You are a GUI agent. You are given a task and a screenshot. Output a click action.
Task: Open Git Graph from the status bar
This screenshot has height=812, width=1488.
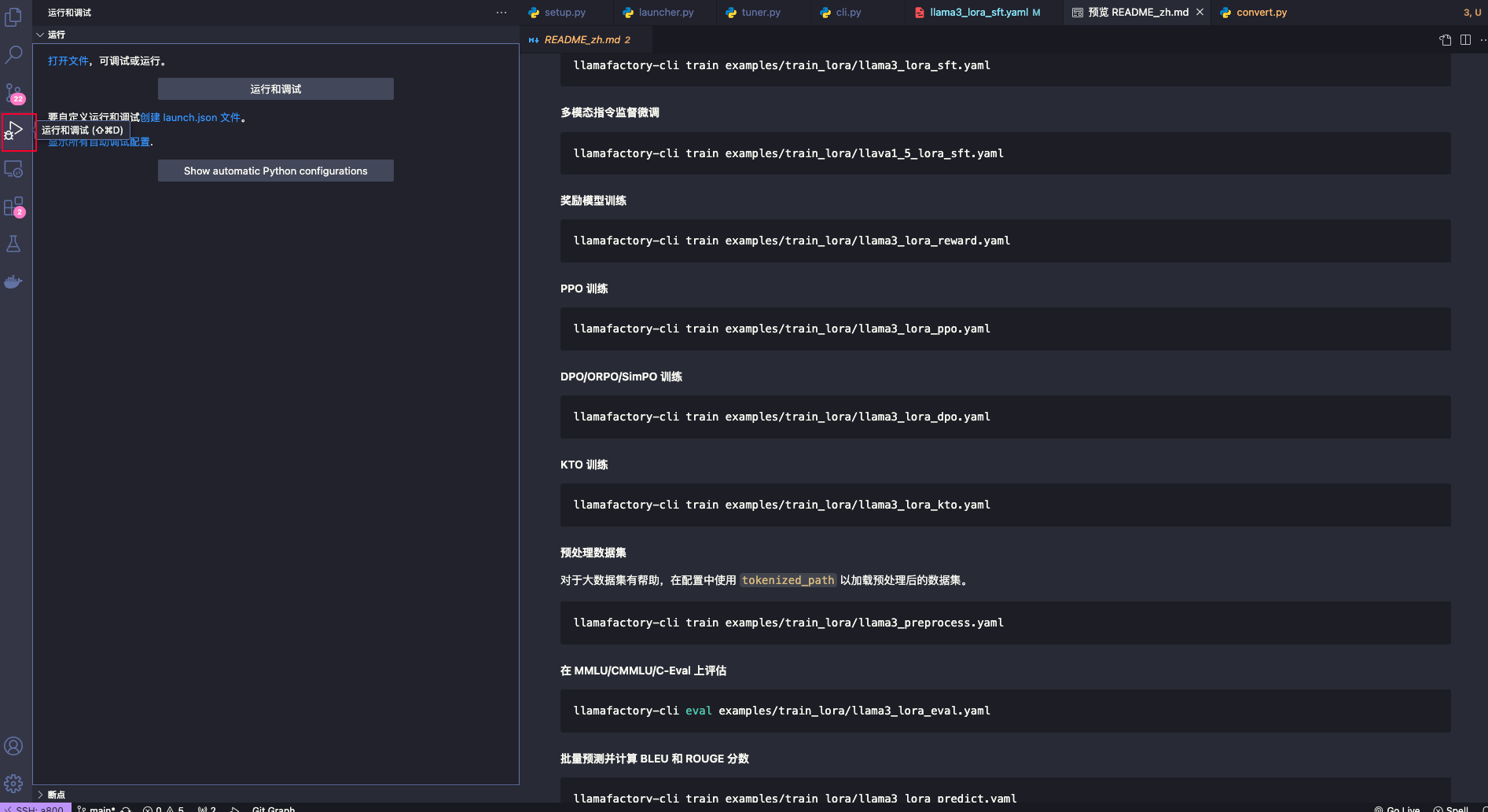click(273, 809)
